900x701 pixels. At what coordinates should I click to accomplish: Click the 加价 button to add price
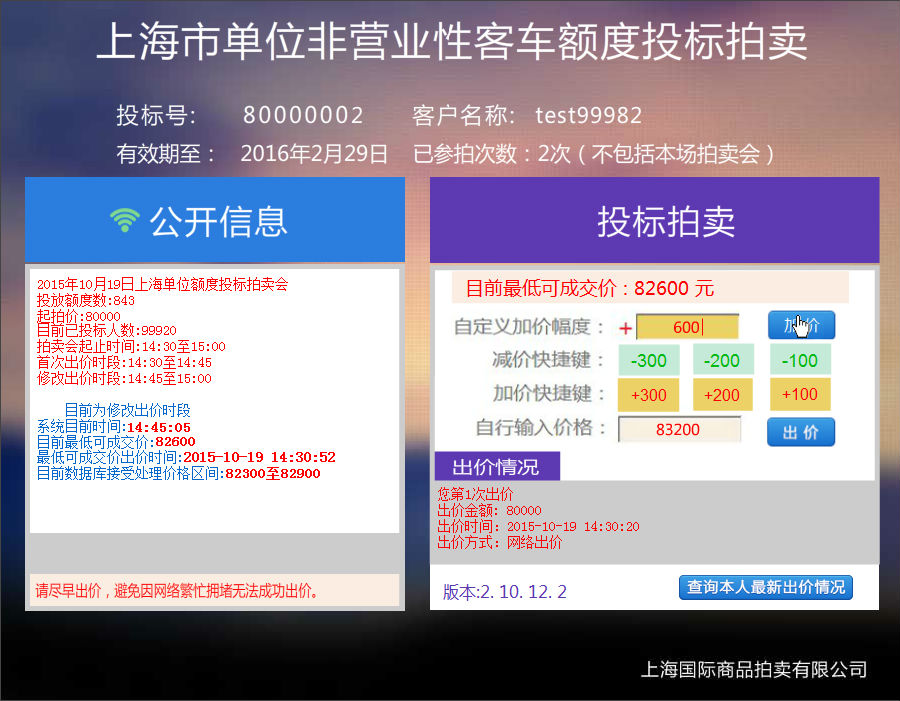(801, 325)
